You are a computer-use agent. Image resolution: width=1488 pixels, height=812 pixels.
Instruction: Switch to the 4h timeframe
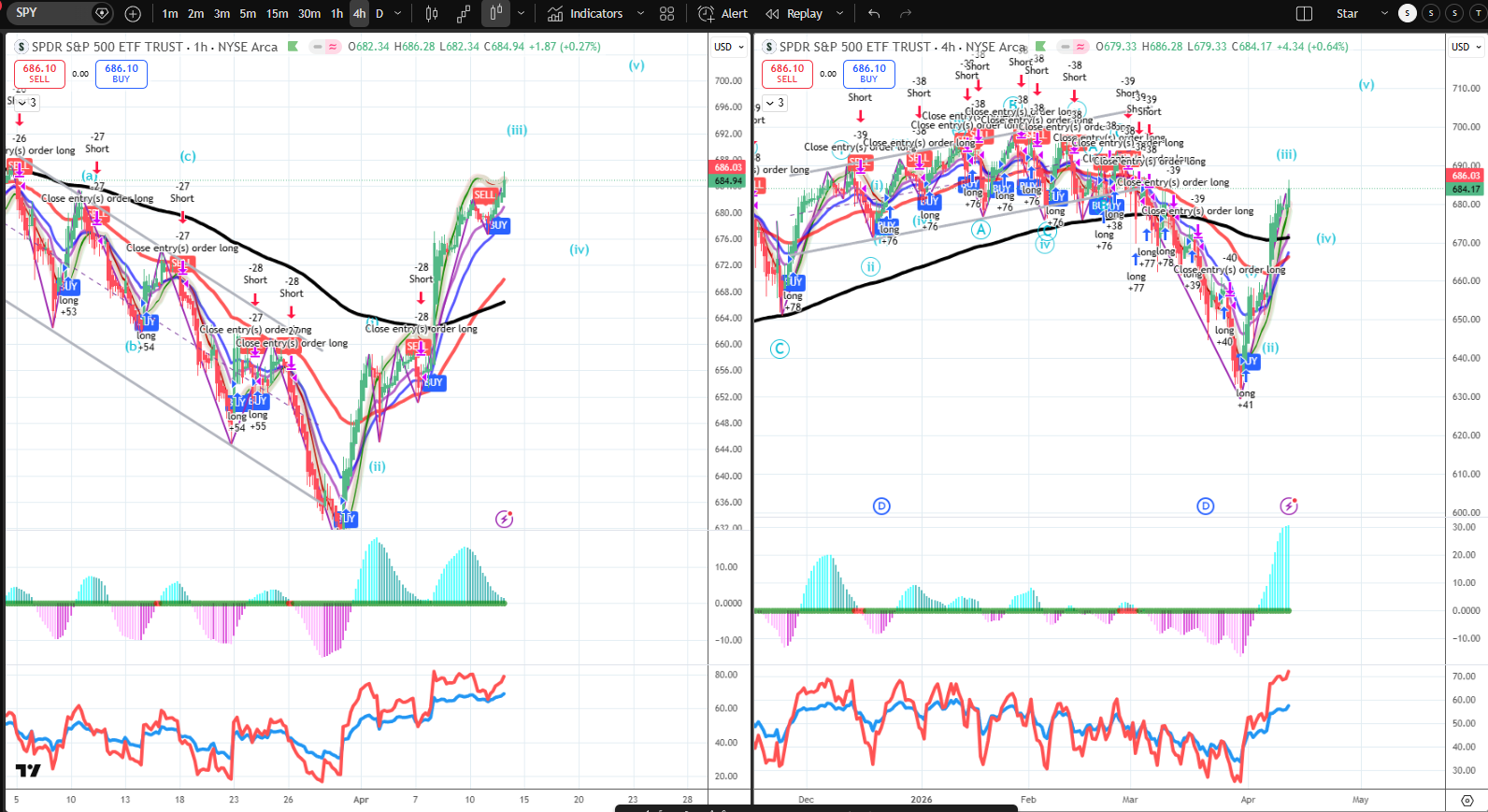[359, 14]
